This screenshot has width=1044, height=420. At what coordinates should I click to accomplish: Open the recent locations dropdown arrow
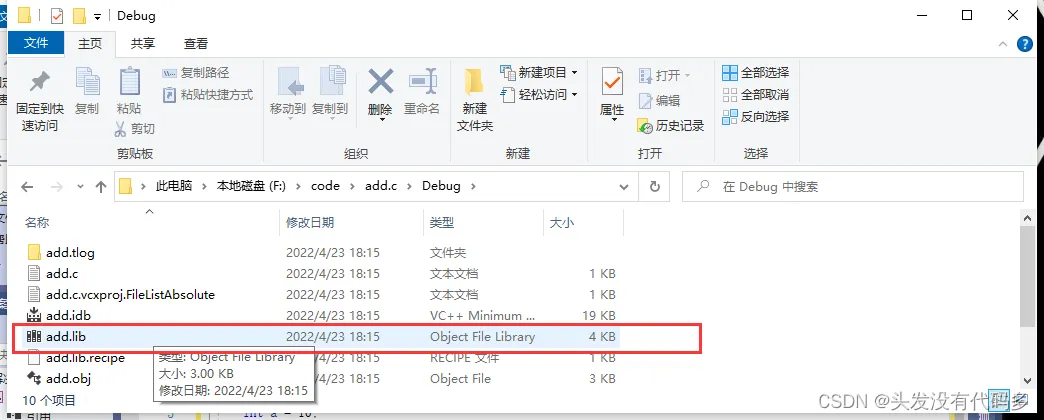[x=81, y=187]
